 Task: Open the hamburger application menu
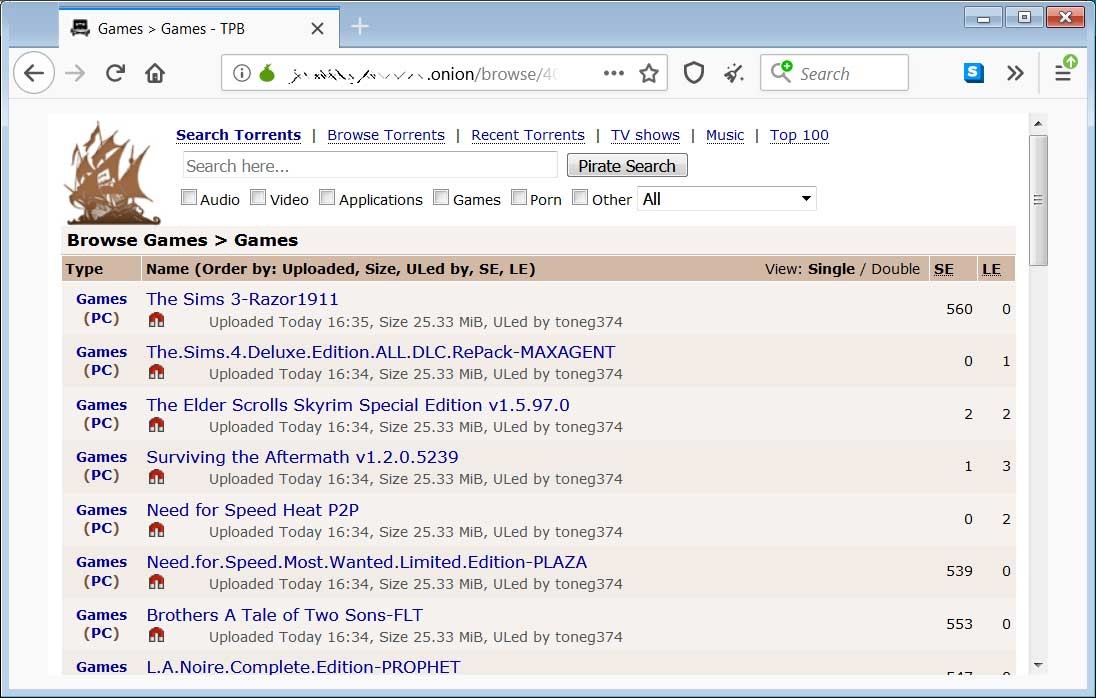click(x=1063, y=73)
